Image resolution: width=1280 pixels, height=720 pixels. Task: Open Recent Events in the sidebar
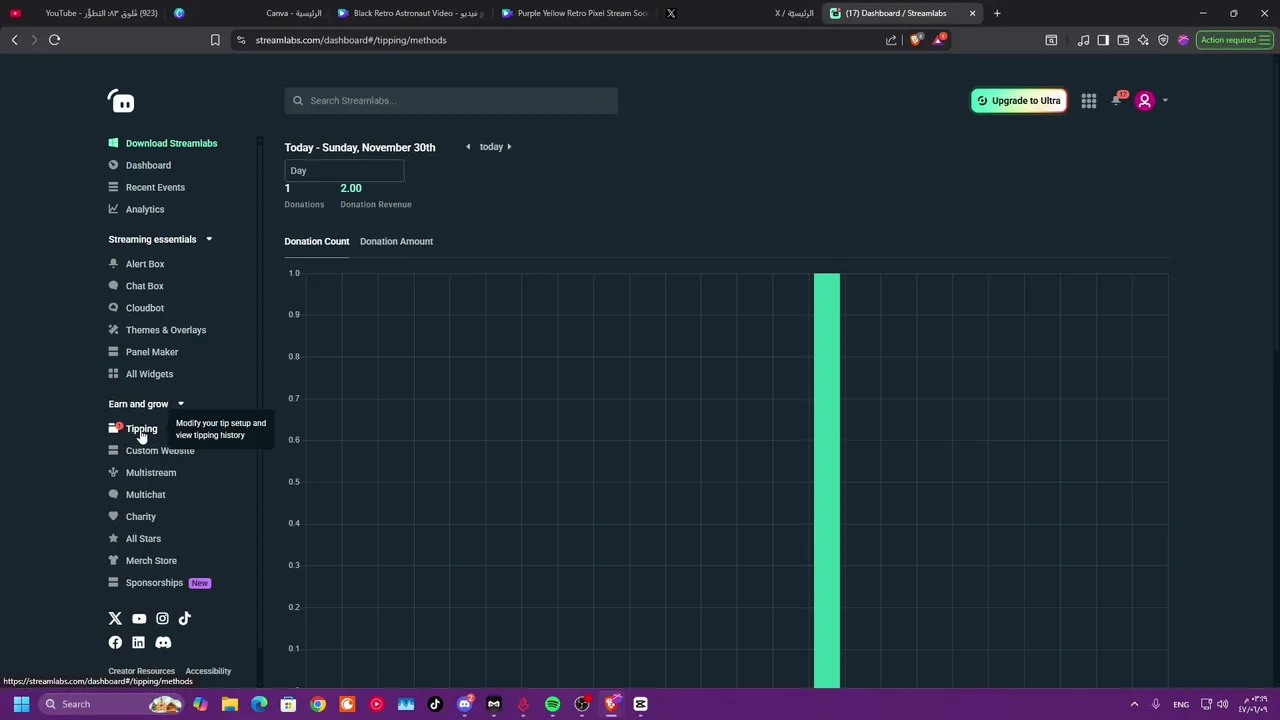click(x=155, y=188)
